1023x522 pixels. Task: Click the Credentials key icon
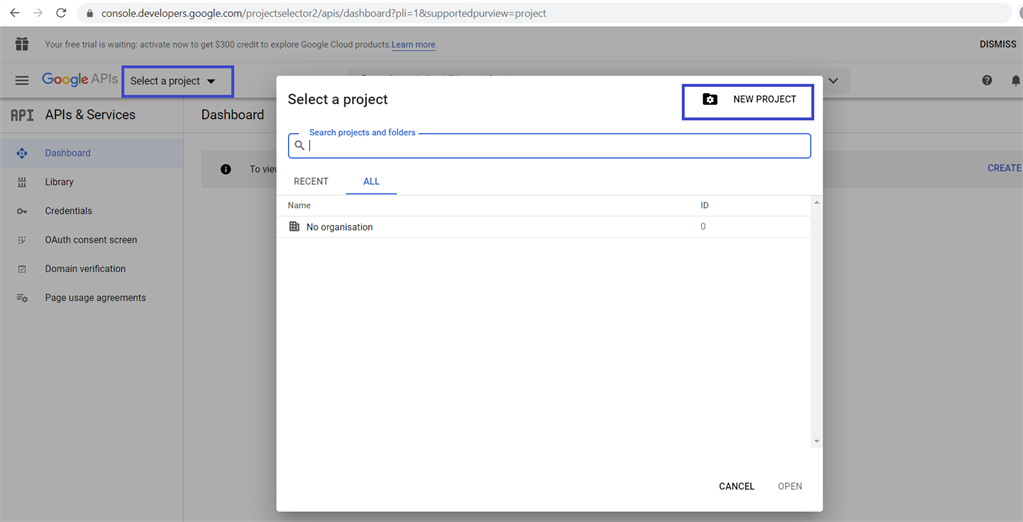point(22,211)
